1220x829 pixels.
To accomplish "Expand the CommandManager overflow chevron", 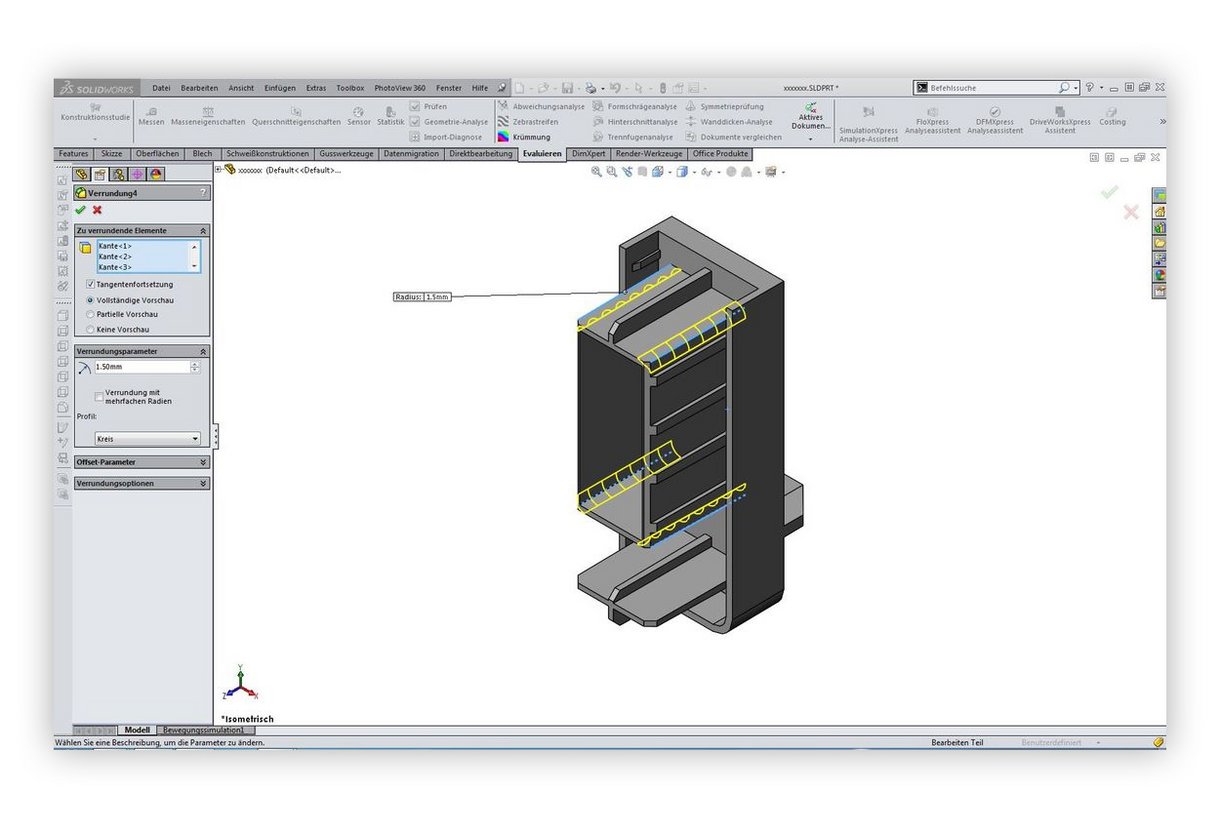I will click(1162, 121).
